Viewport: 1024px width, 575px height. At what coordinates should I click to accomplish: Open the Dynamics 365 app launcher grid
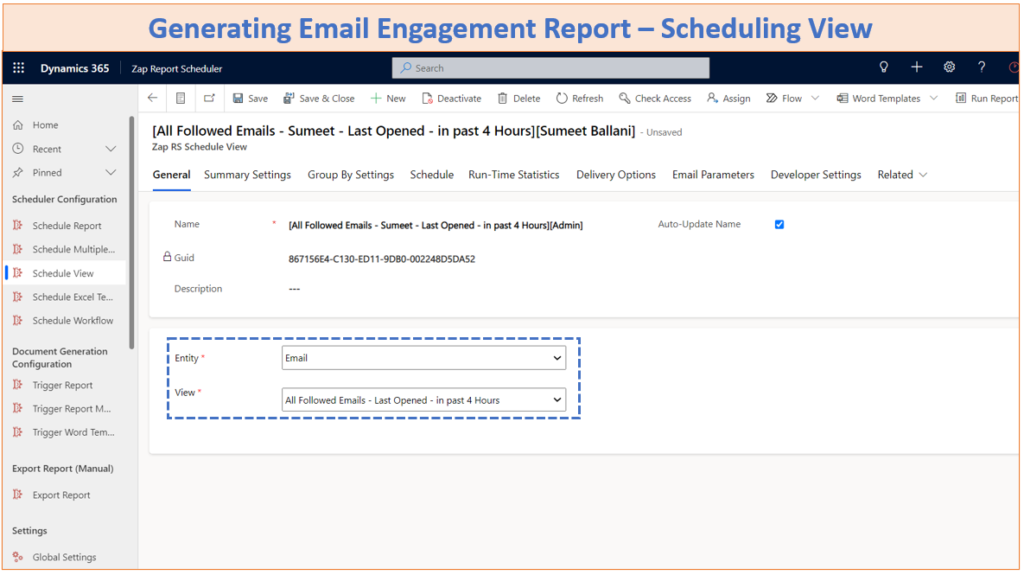tap(18, 68)
